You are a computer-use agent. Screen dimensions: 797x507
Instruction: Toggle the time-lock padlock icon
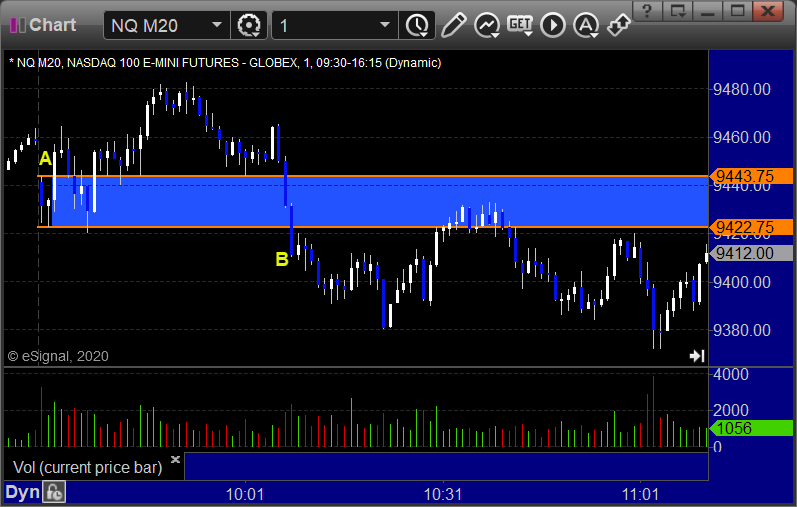pos(54,492)
